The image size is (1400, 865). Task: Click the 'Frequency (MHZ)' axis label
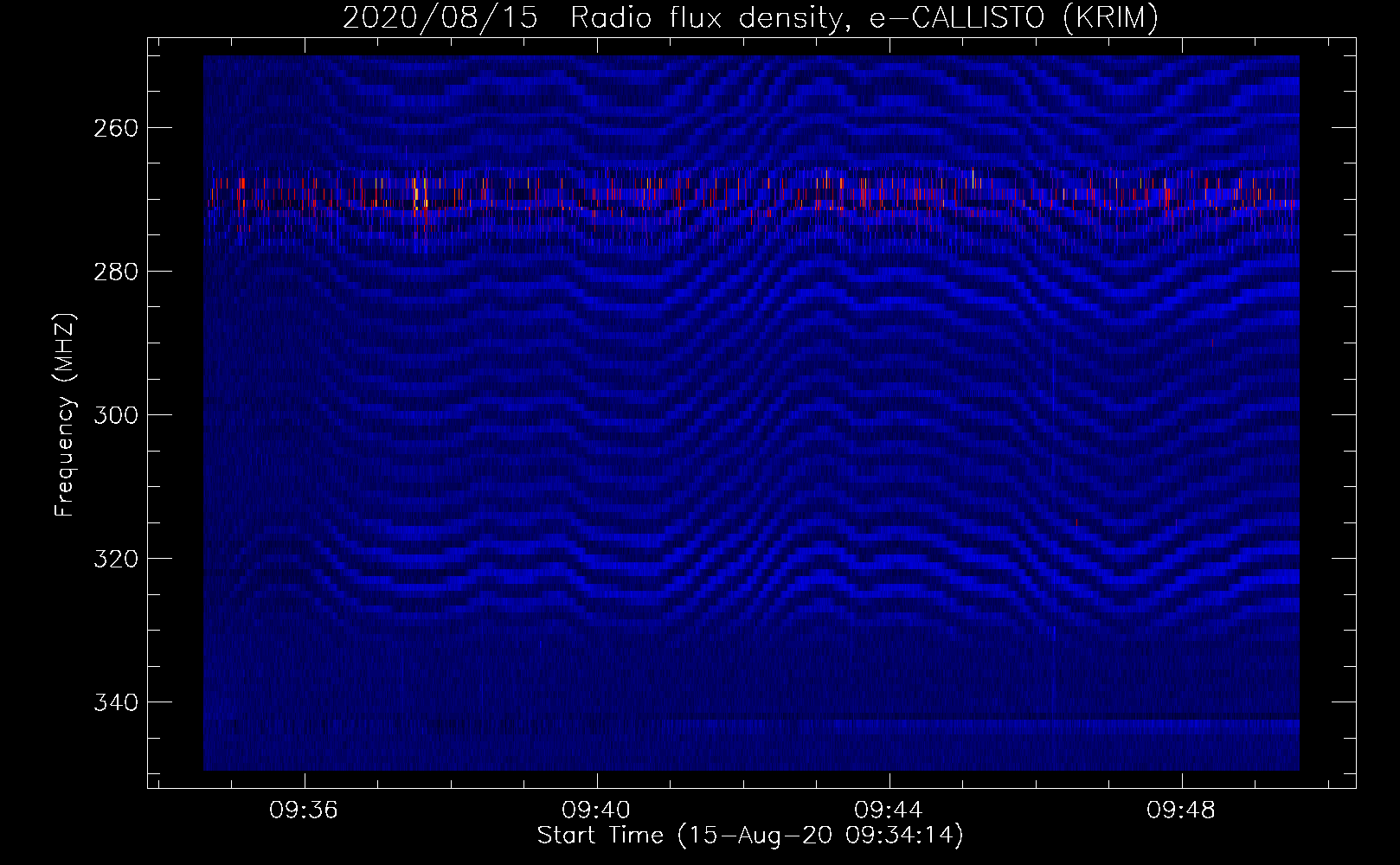pyautogui.click(x=65, y=414)
